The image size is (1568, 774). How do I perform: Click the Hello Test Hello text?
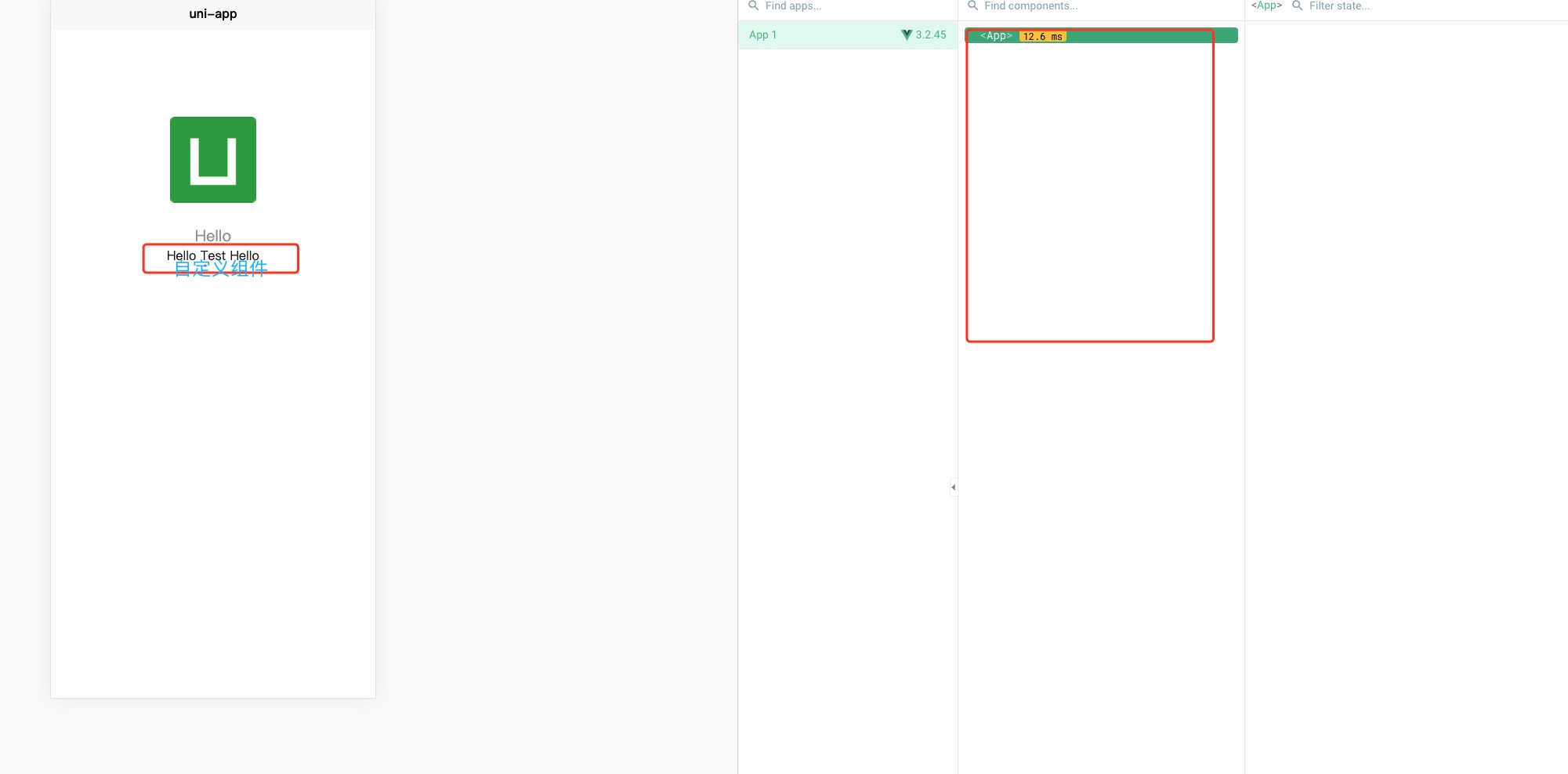[212, 255]
